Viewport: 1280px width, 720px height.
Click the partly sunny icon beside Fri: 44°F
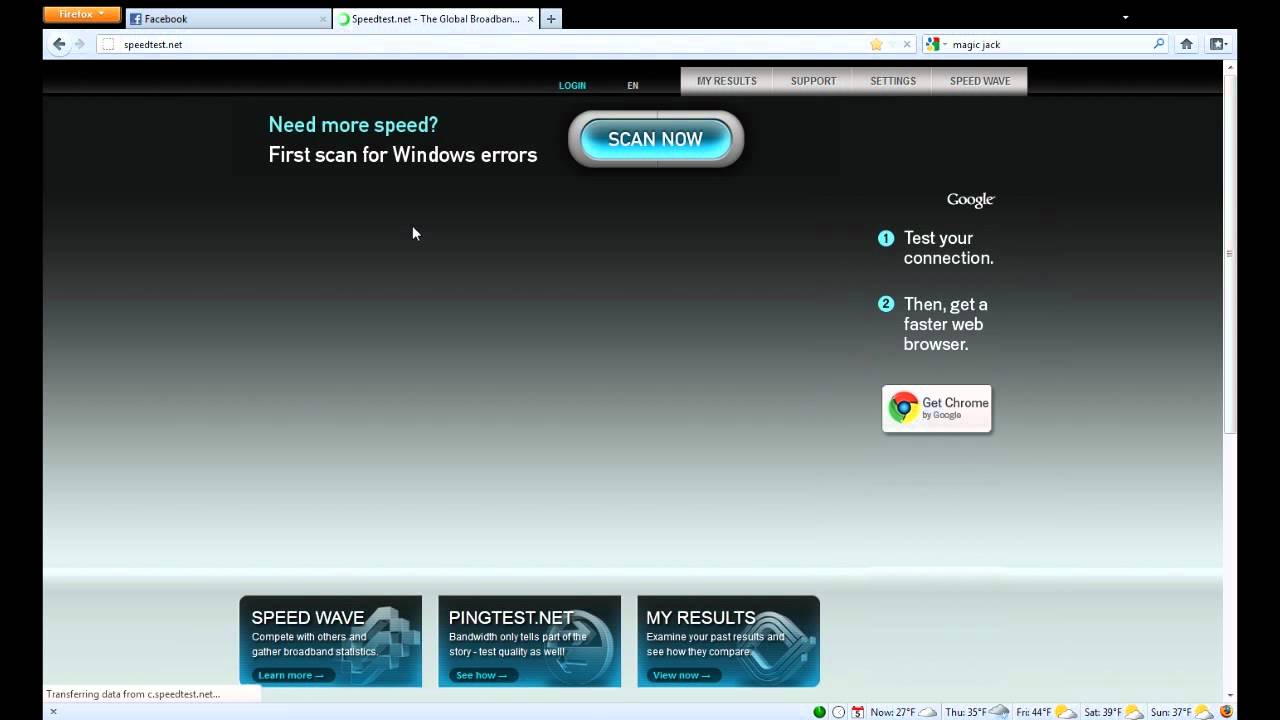1066,712
